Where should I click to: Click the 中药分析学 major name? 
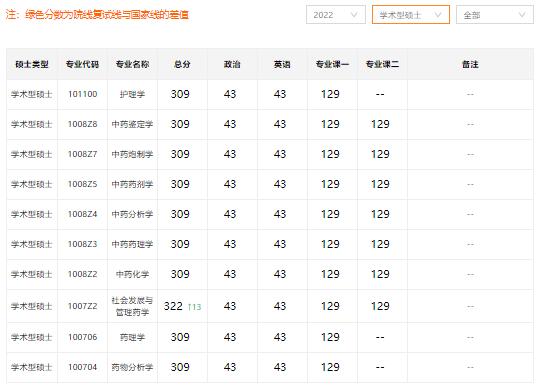point(132,214)
